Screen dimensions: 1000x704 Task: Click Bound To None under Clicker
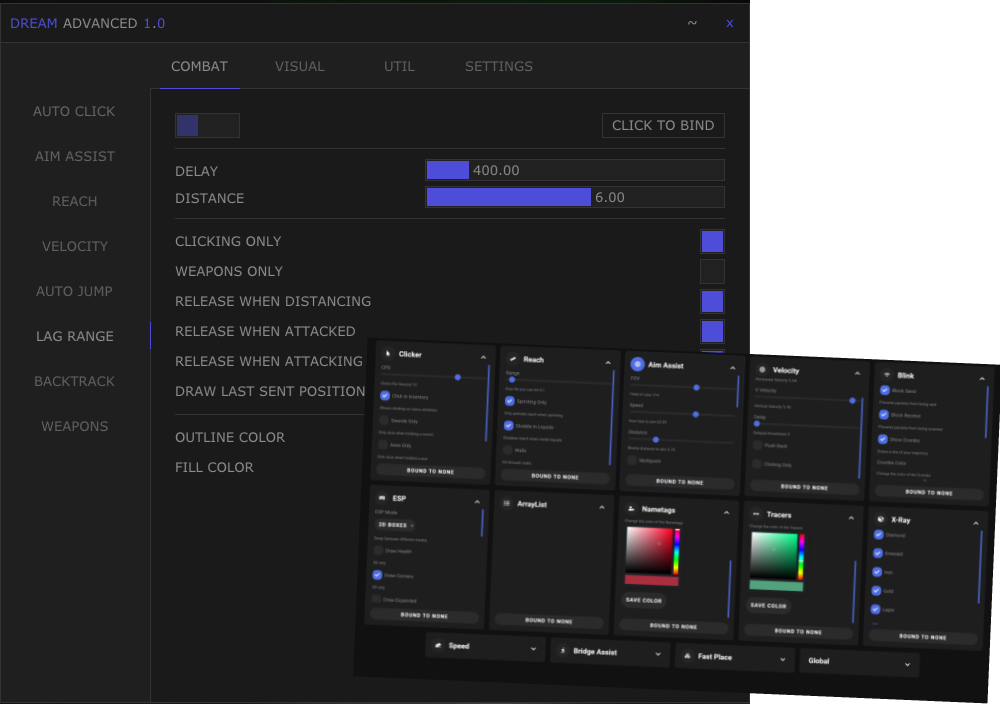[x=430, y=471]
